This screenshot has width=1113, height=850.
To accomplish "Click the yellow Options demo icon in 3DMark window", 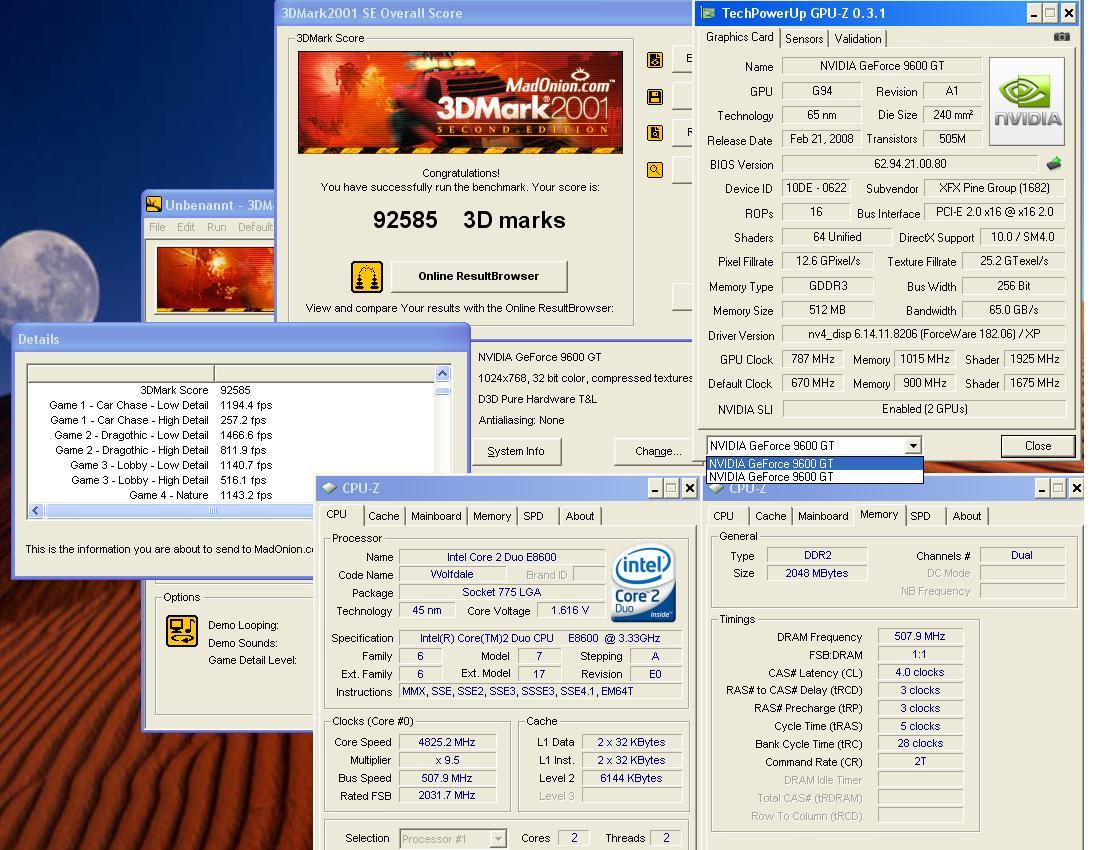I will 182,631.
